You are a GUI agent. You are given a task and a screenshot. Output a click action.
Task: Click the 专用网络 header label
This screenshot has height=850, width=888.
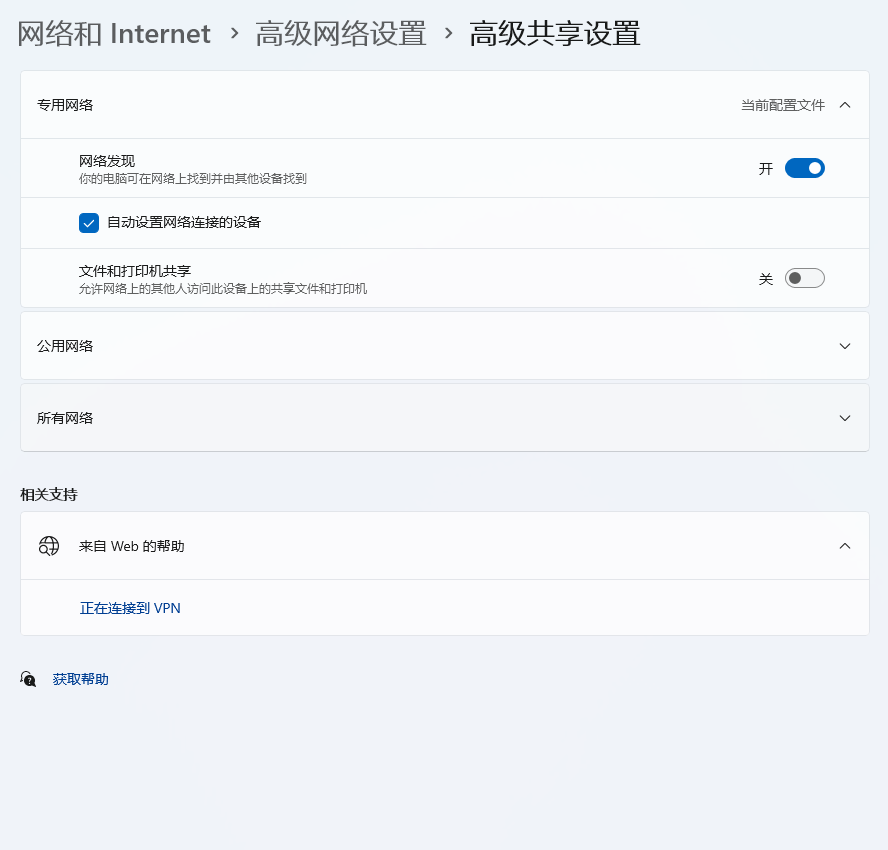pos(65,105)
